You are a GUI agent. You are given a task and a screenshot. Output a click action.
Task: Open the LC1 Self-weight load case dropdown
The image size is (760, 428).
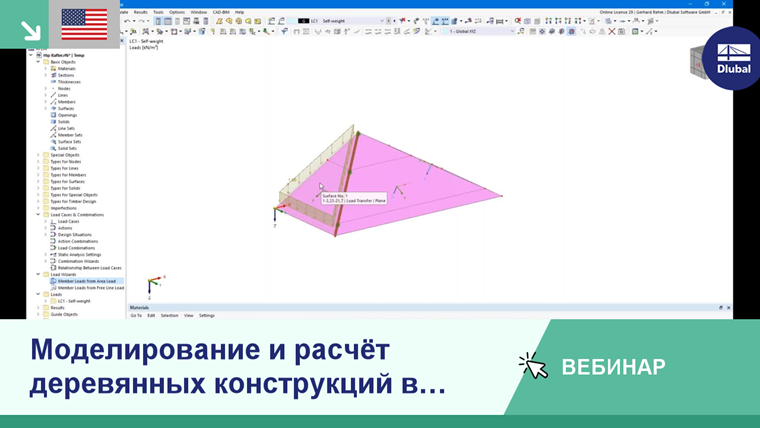pyautogui.click(x=382, y=21)
